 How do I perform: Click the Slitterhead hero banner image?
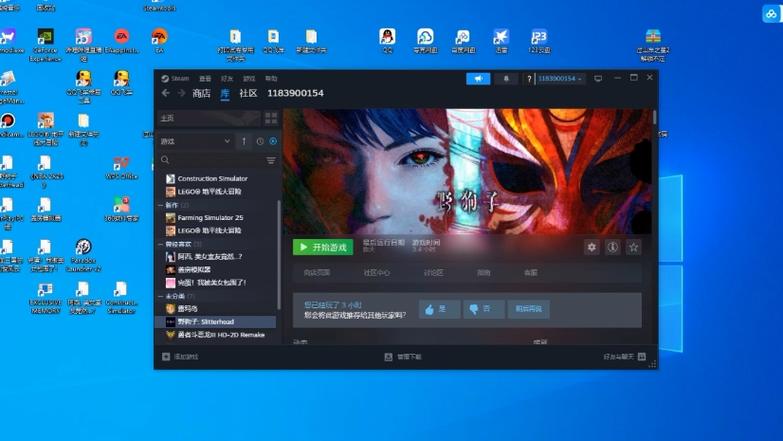[x=467, y=171]
